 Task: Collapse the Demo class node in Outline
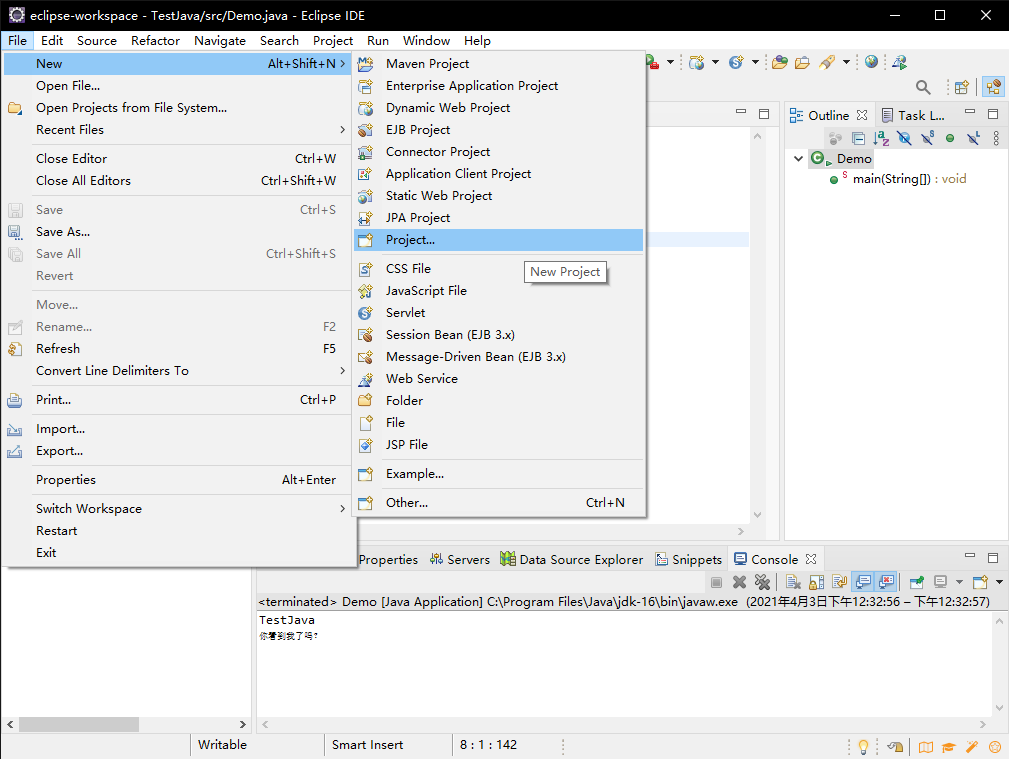coord(799,158)
